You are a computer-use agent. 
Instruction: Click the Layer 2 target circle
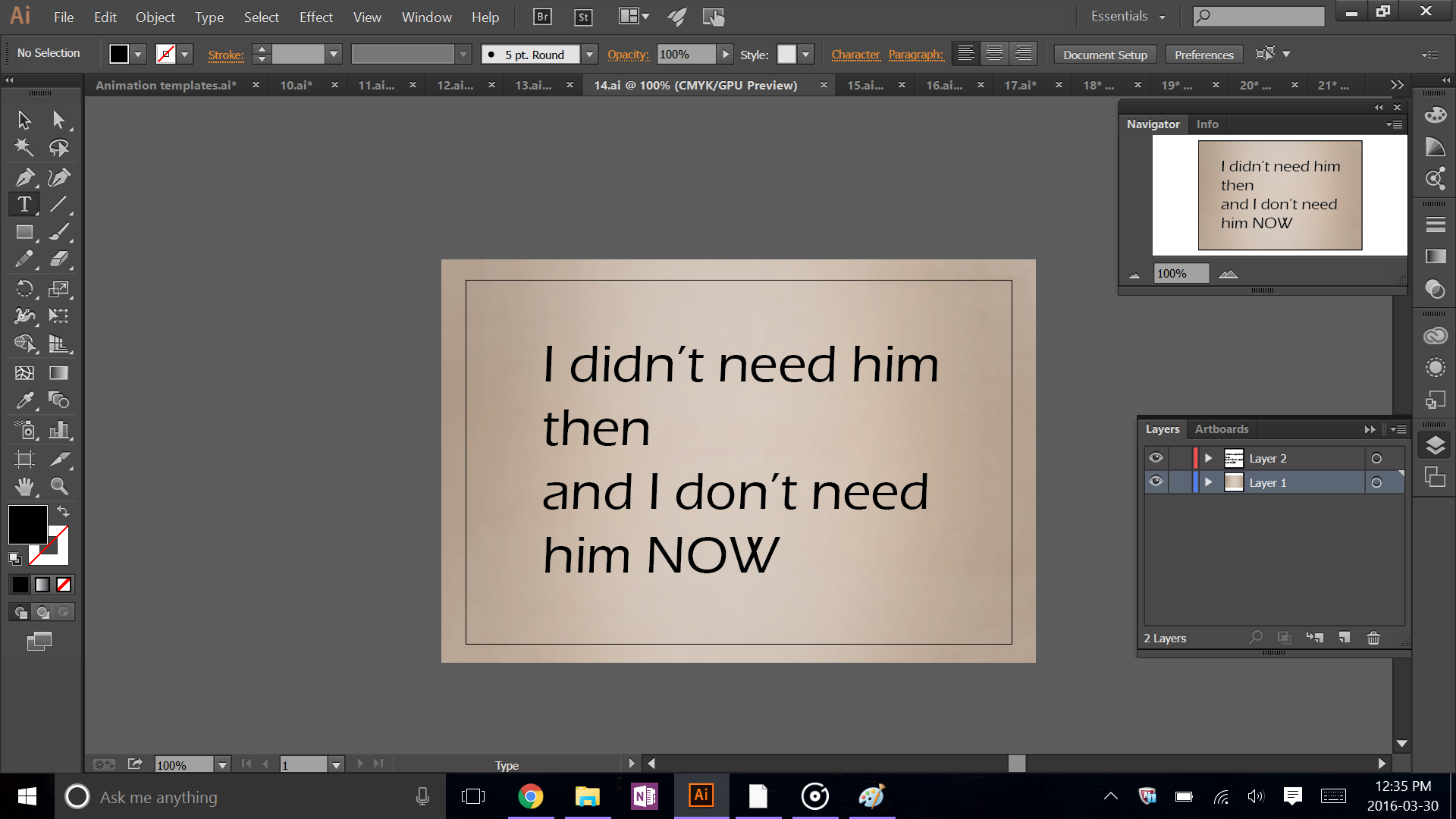tap(1376, 458)
